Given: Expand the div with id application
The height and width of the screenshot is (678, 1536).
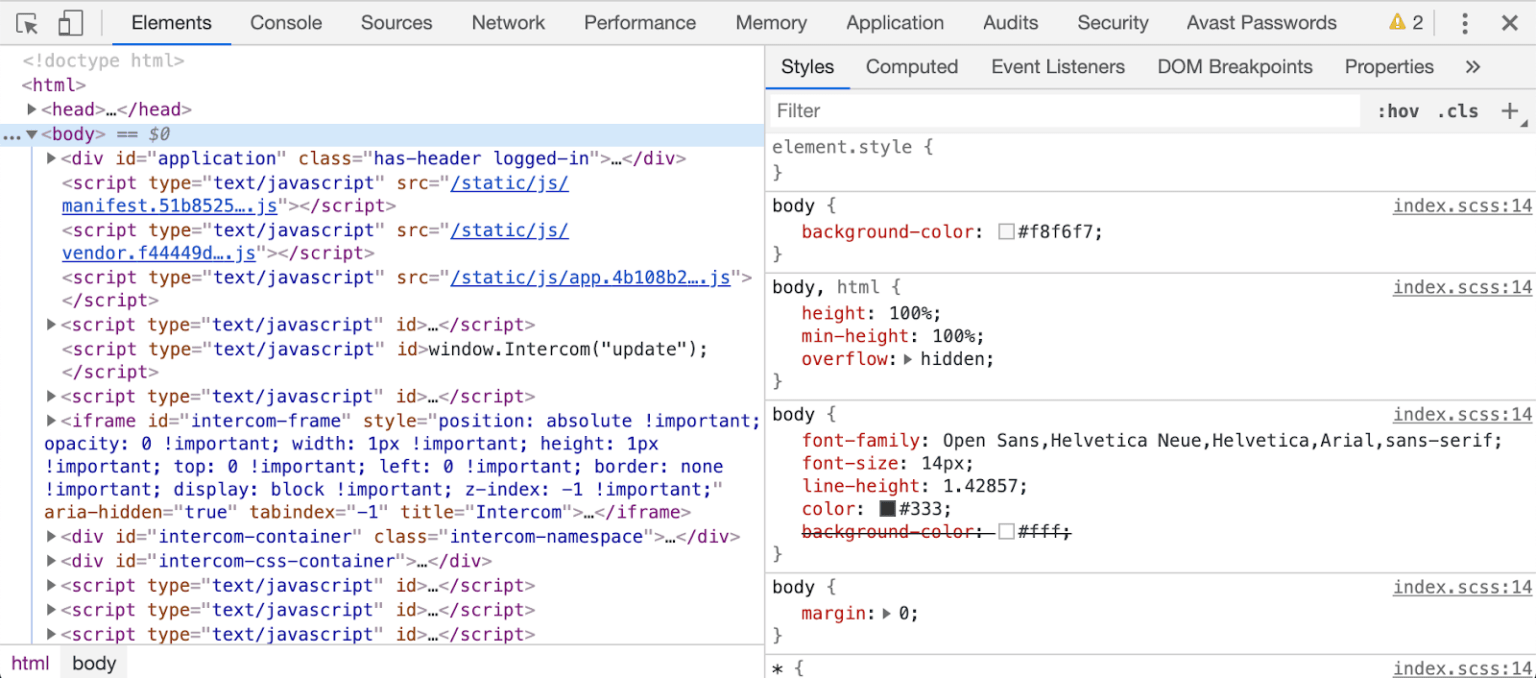Looking at the screenshot, I should [52, 158].
